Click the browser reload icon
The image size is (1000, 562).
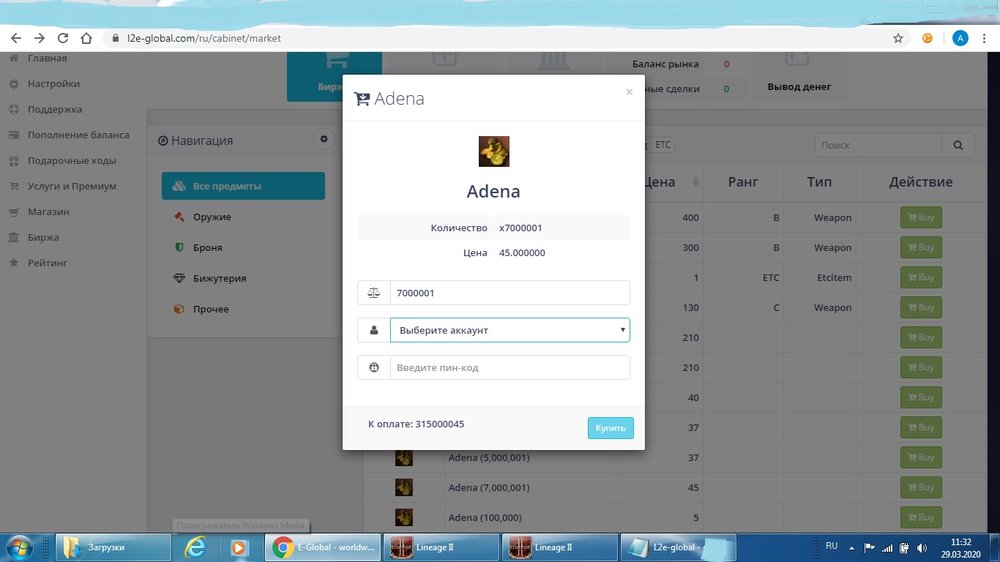point(63,38)
